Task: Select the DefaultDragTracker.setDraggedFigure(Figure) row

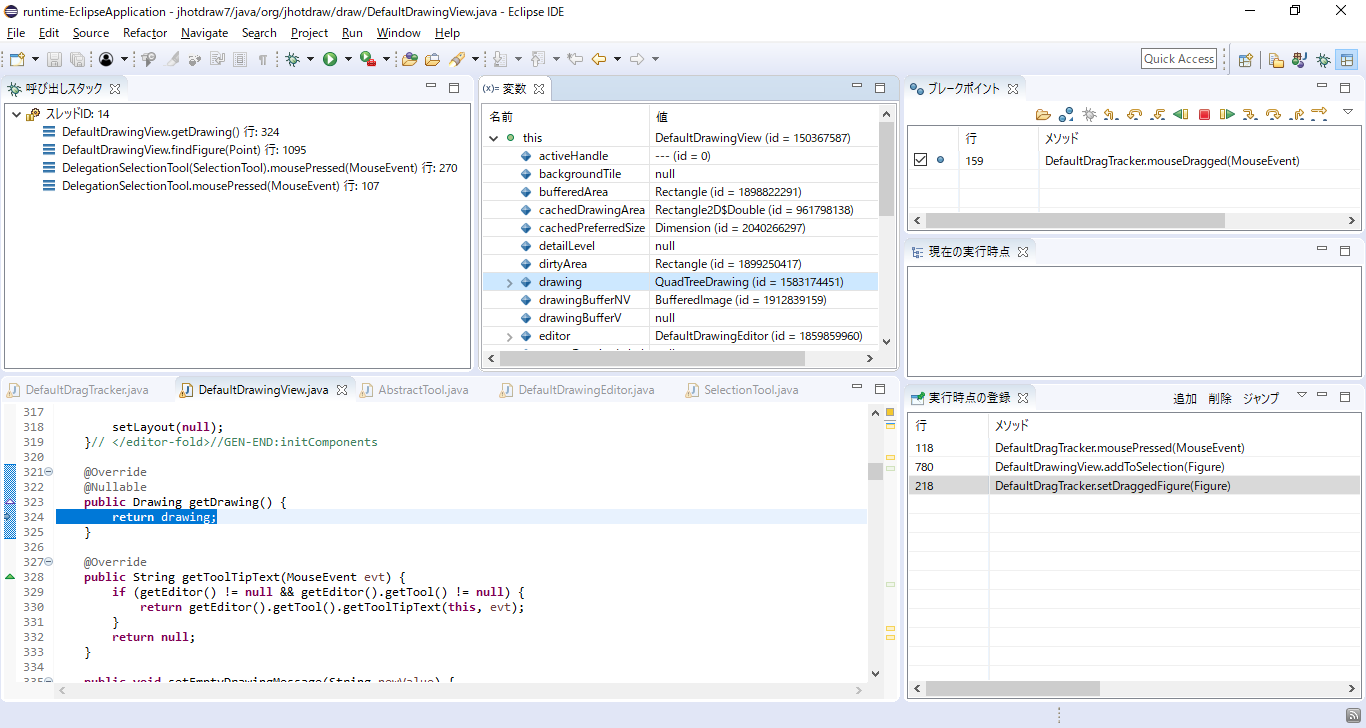Action: click(1134, 486)
